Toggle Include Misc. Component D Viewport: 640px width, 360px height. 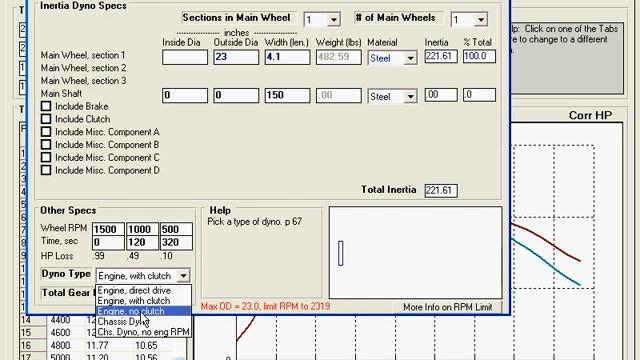coord(46,170)
